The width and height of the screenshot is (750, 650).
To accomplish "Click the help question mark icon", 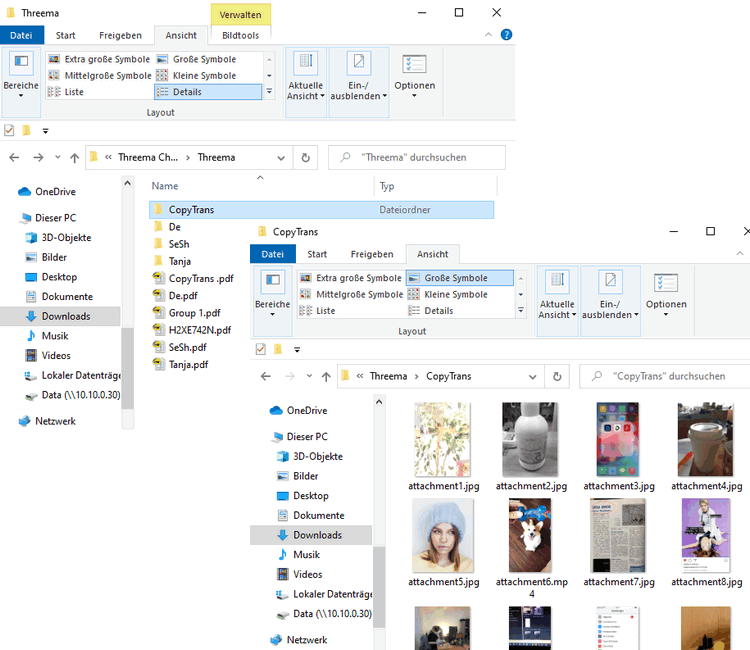I will (506, 35).
